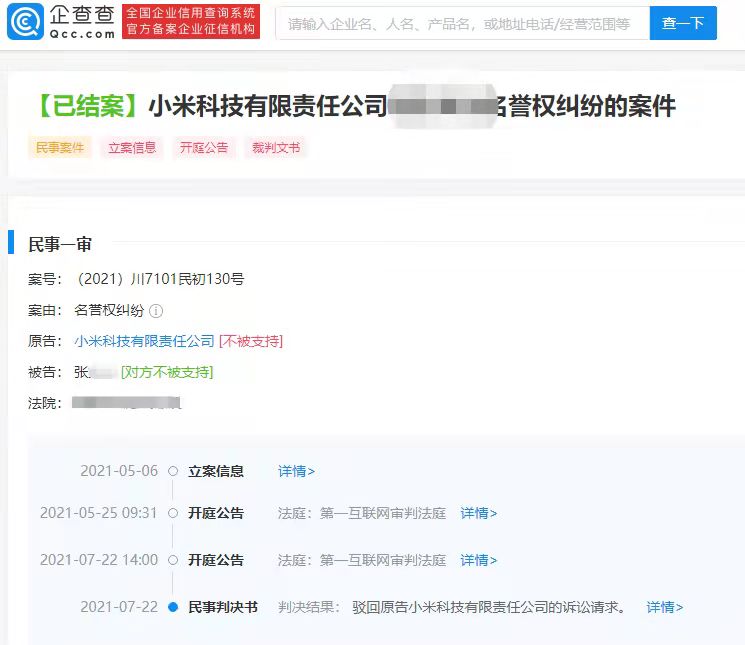Select the 立案信息 tag
This screenshot has width=745, height=645.
(132, 148)
